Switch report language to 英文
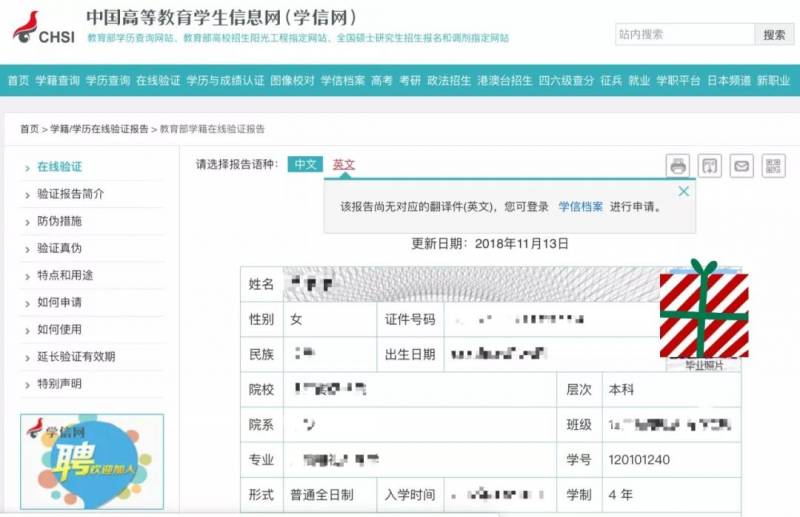 tap(344, 164)
